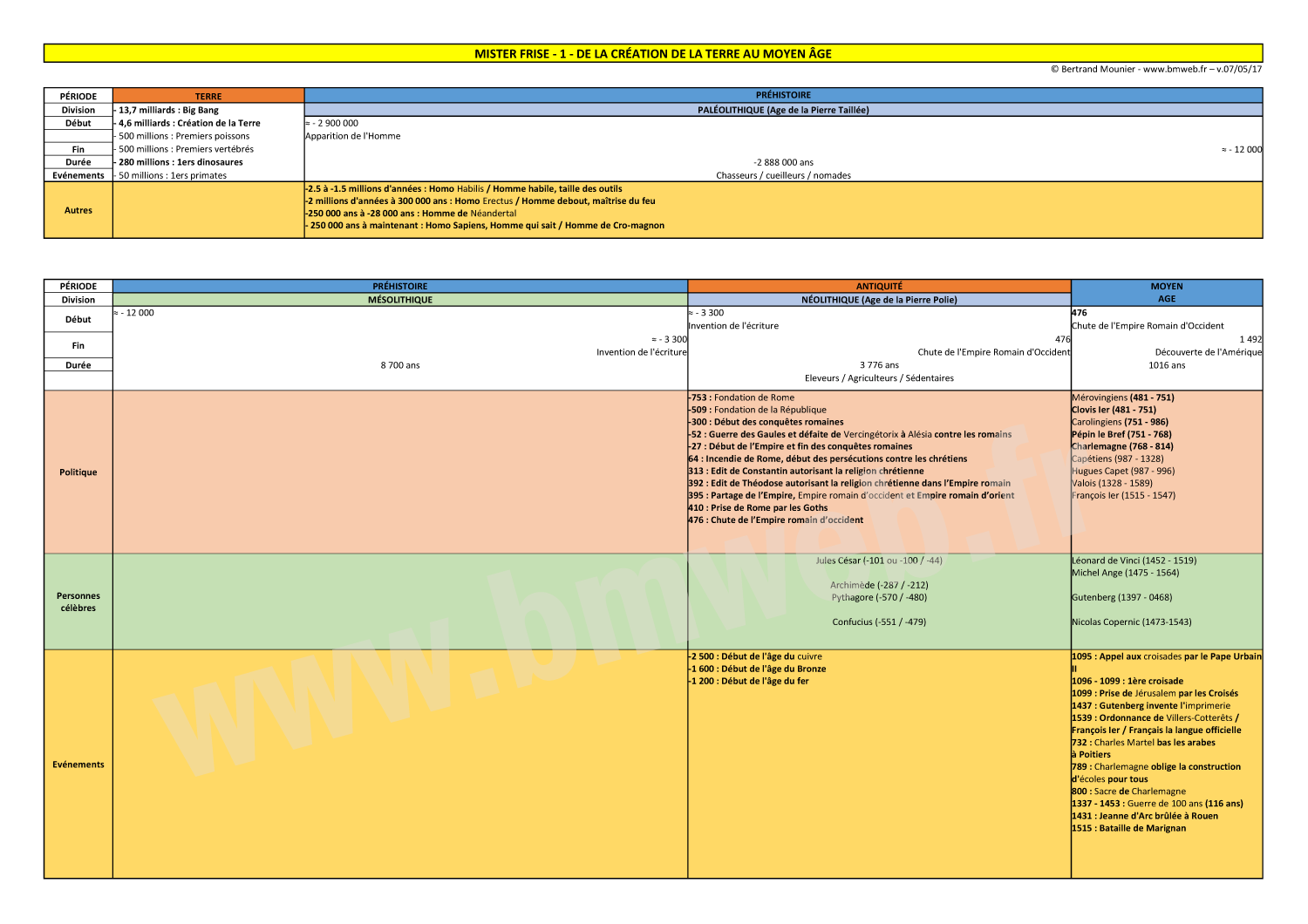Select 'Chasseurs / cueilleurs / nomades'
Viewport: 1308px width, 924px height.
(783, 175)
